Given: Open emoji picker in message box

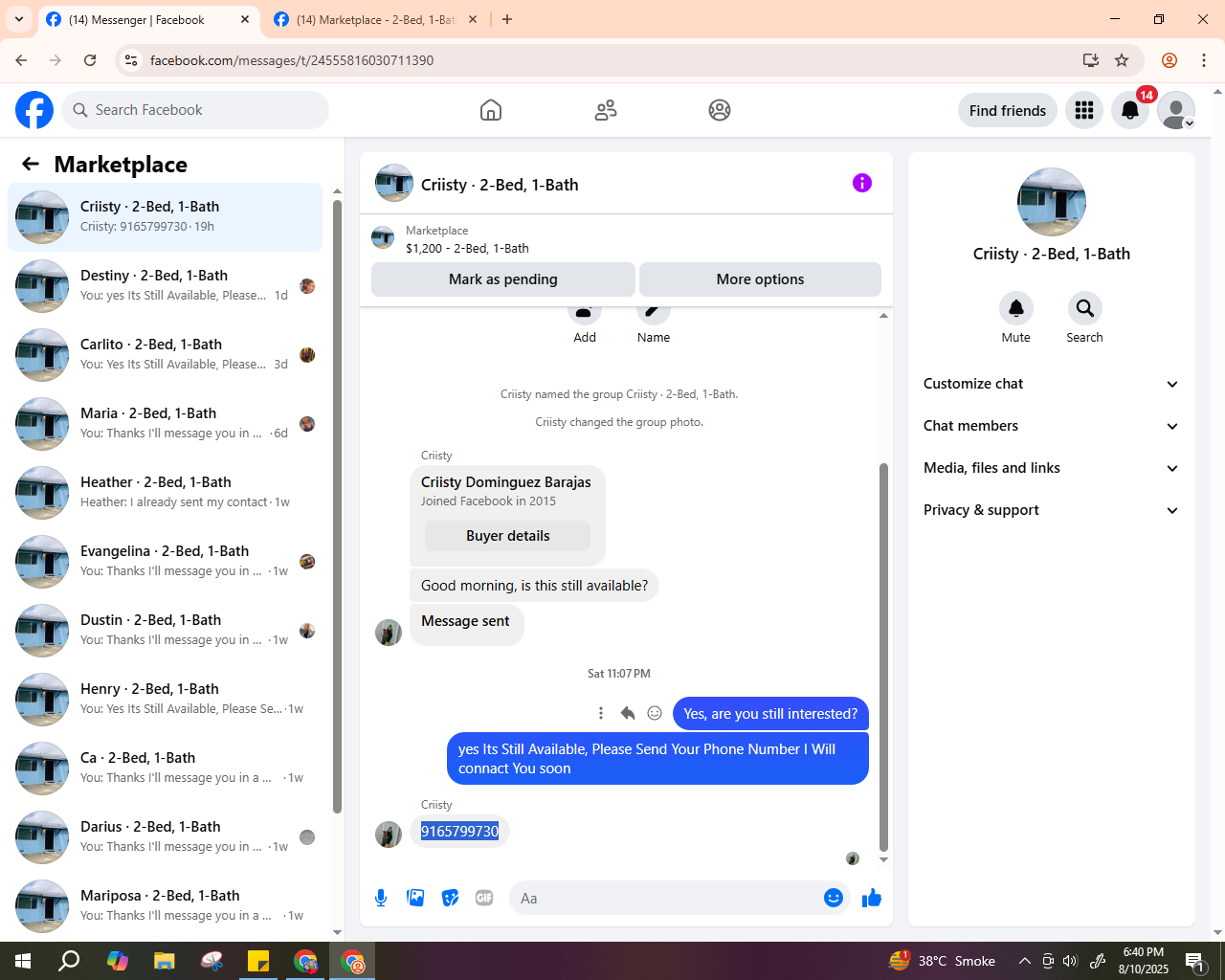Looking at the screenshot, I should (834, 898).
